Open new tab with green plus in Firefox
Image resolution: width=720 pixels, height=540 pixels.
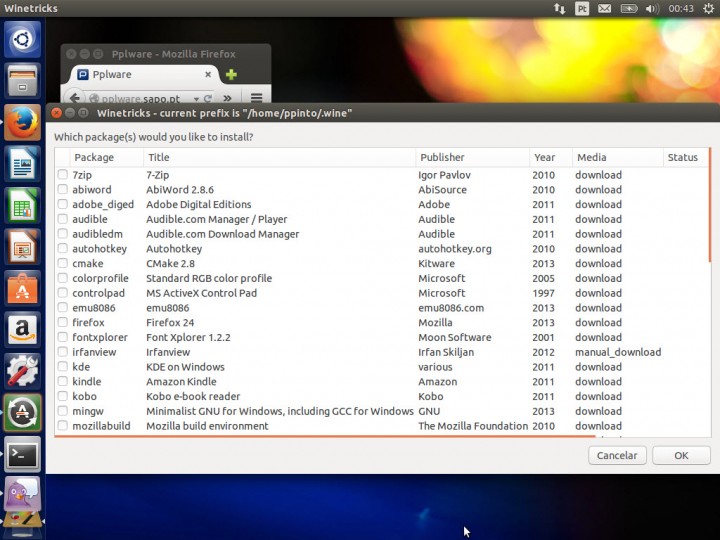(231, 74)
